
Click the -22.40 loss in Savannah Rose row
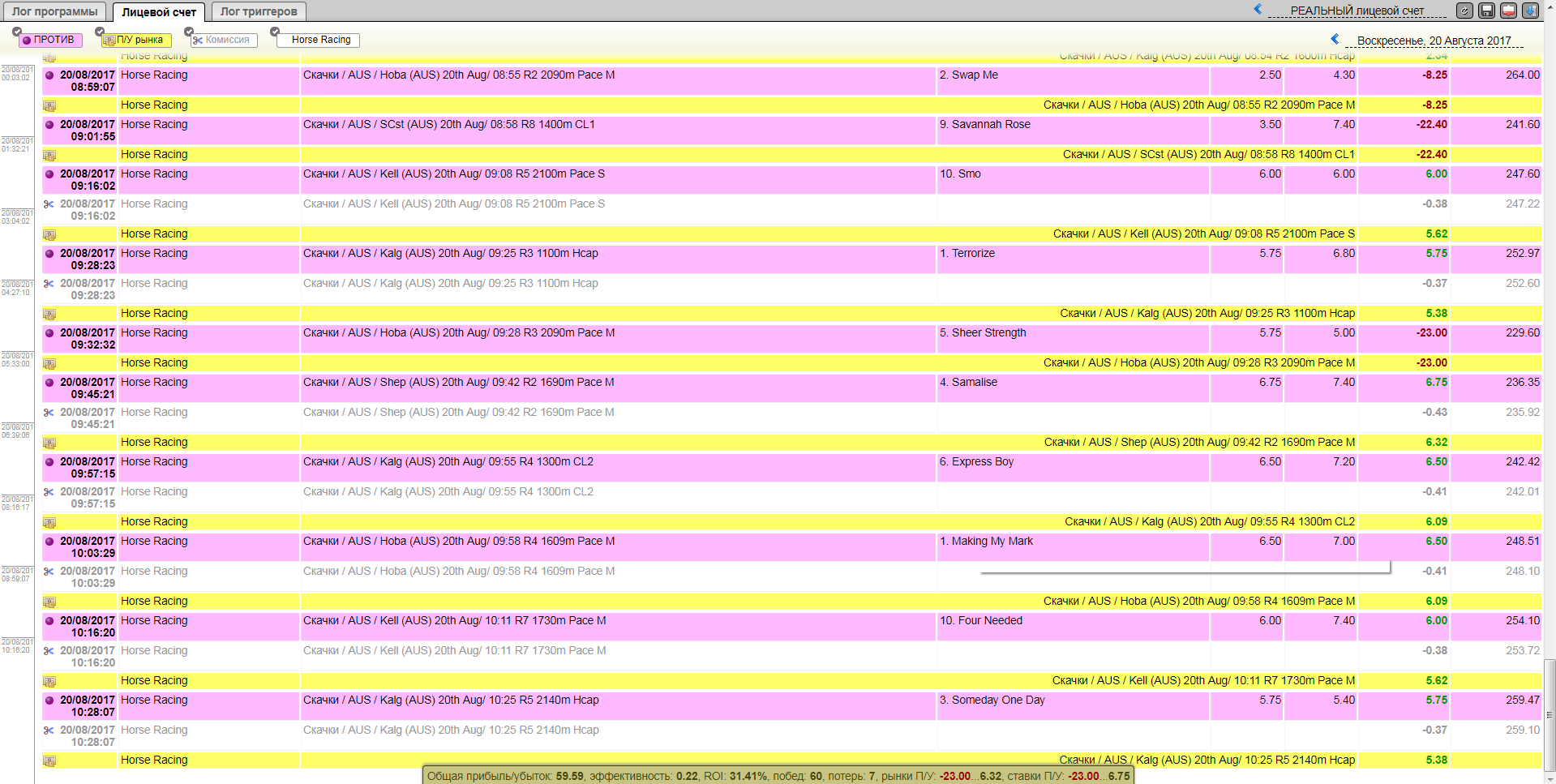click(1431, 125)
